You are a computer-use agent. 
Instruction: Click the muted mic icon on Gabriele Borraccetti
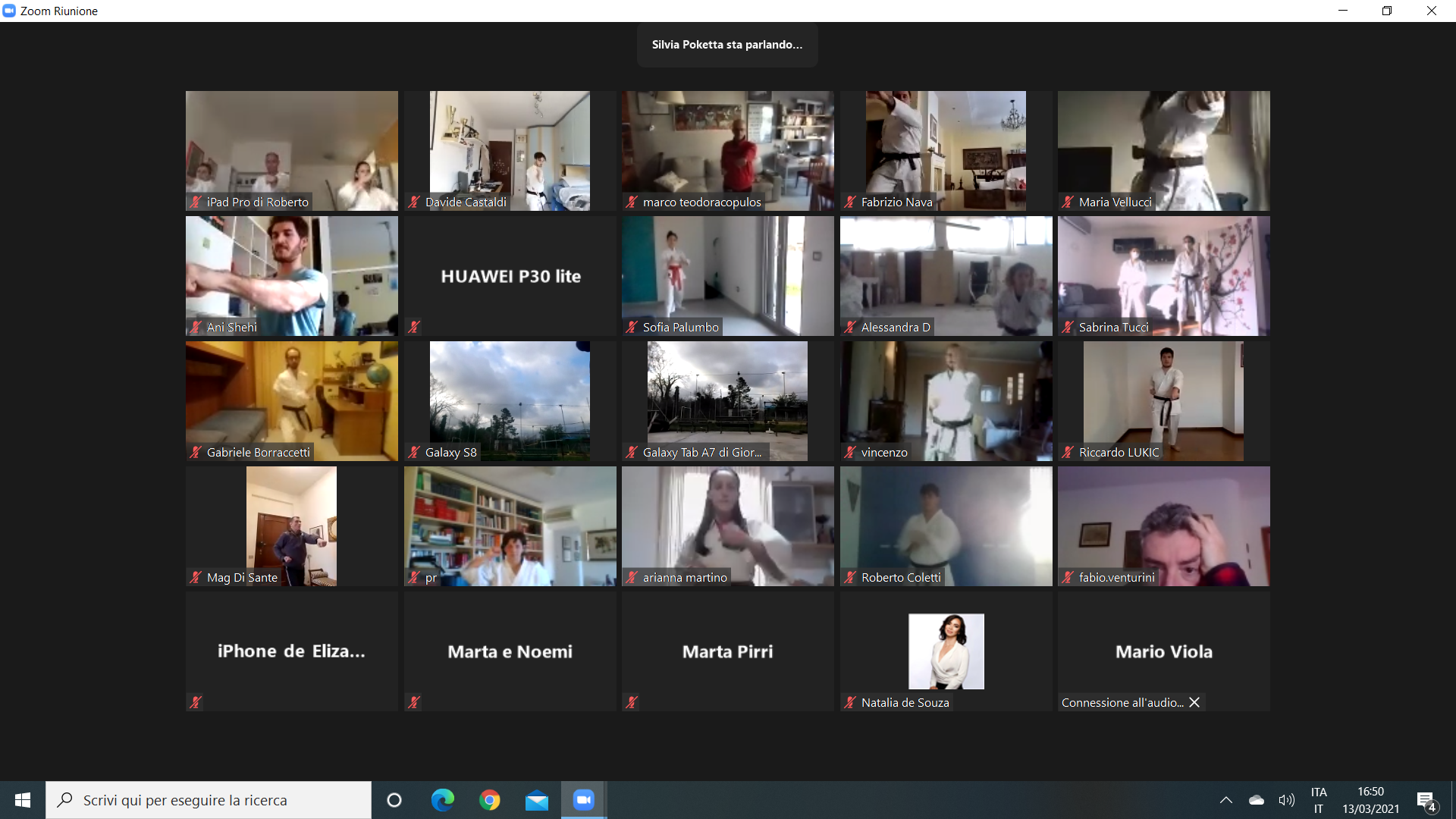pos(196,452)
